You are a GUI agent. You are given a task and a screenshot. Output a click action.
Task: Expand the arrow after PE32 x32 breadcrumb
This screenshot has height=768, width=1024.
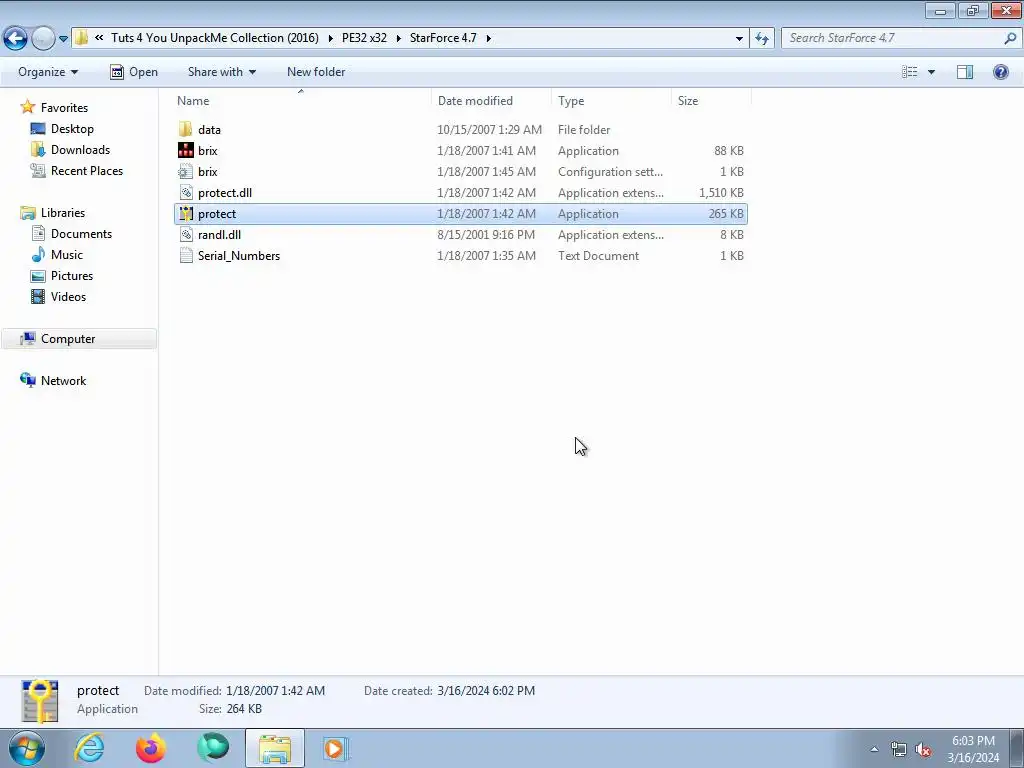tap(398, 38)
